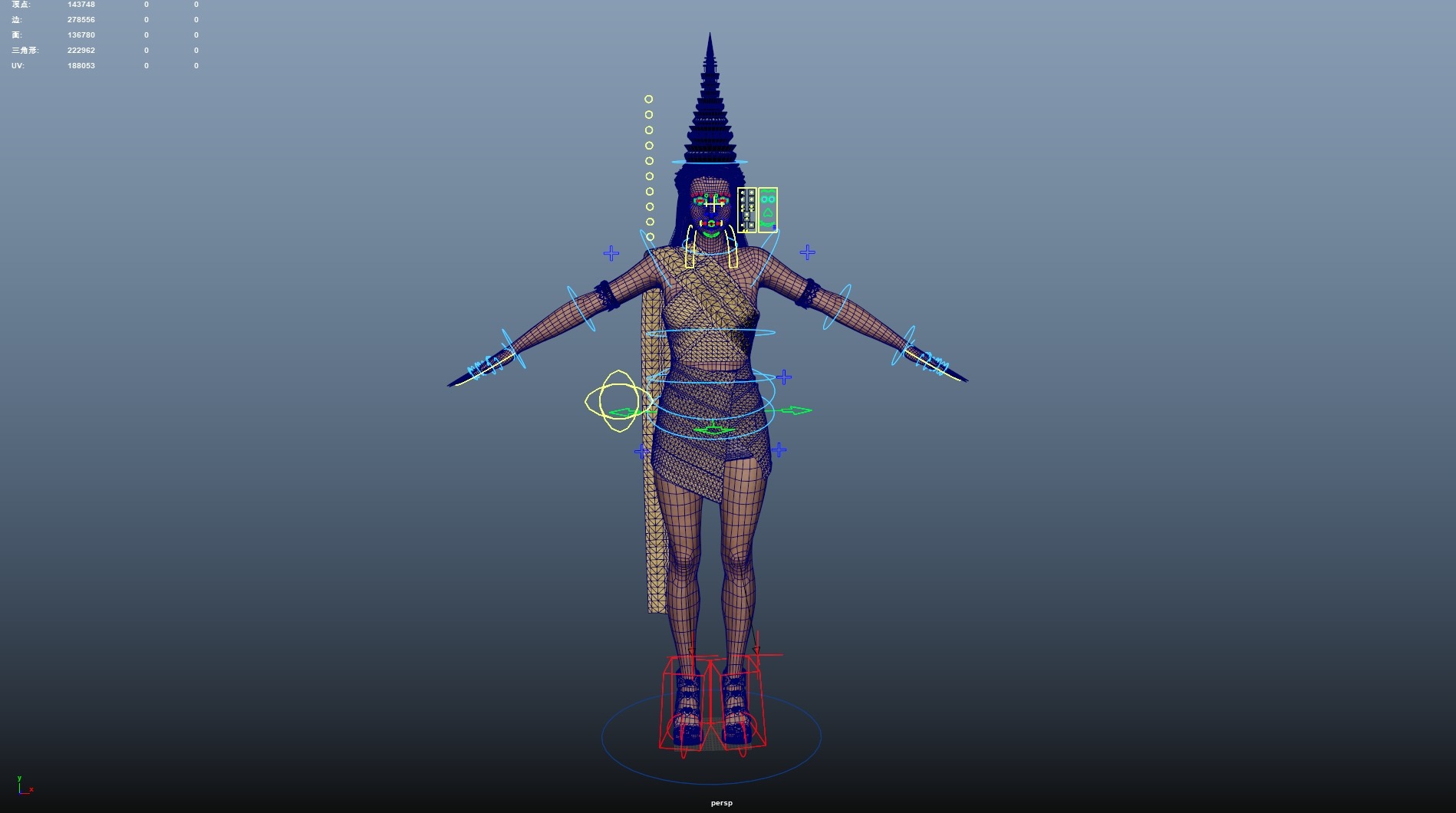
Task: Click the XY axis orientation gizmo
Action: (x=25, y=785)
